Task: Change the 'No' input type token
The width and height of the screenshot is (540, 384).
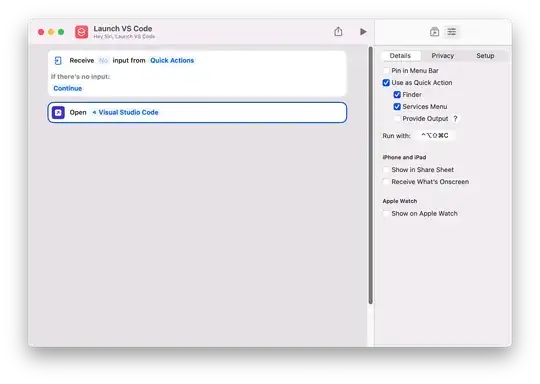Action: coord(103,61)
